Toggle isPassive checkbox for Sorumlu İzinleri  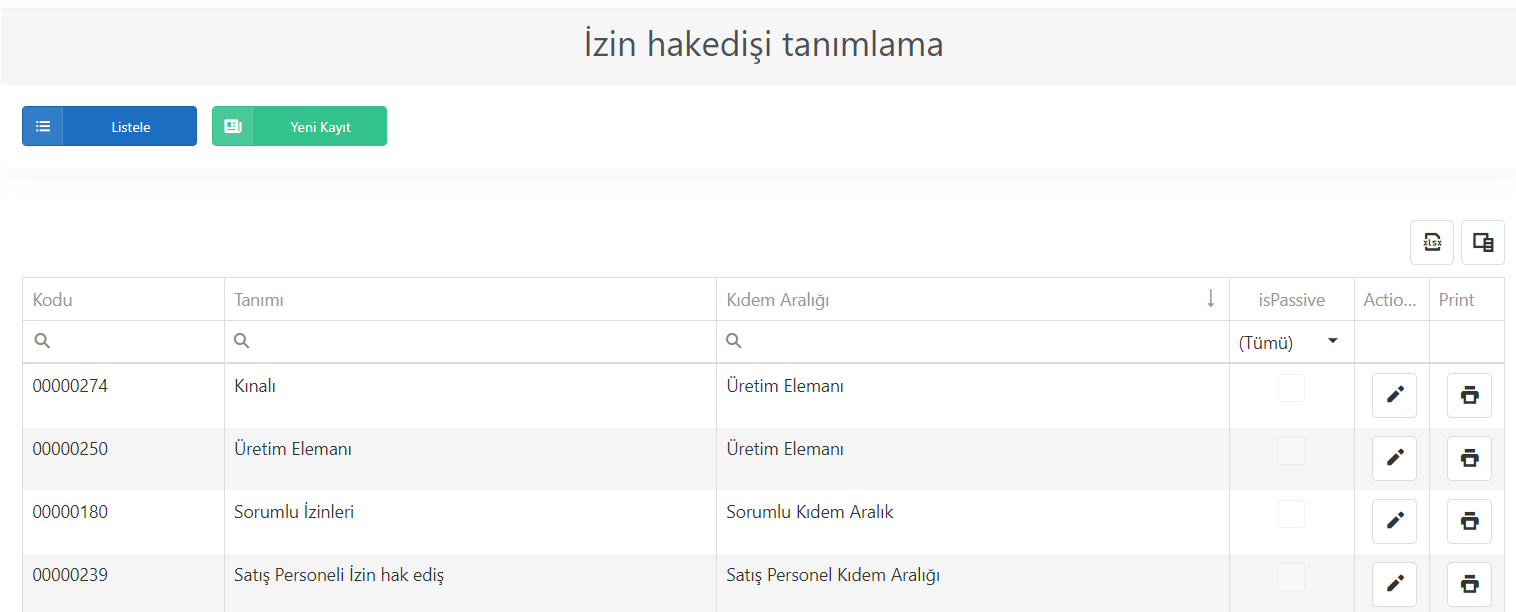pos(1291,514)
